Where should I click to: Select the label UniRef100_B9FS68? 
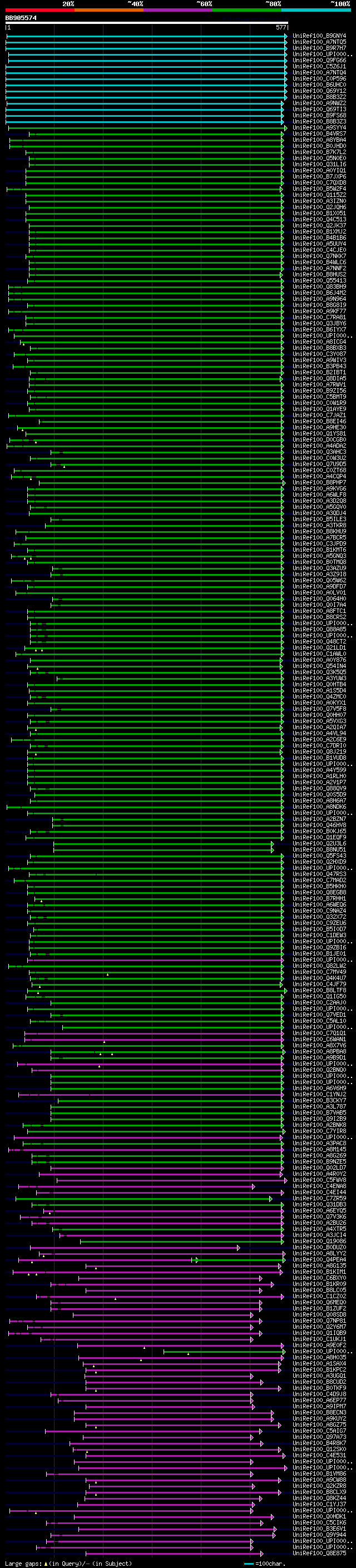[x=319, y=115]
